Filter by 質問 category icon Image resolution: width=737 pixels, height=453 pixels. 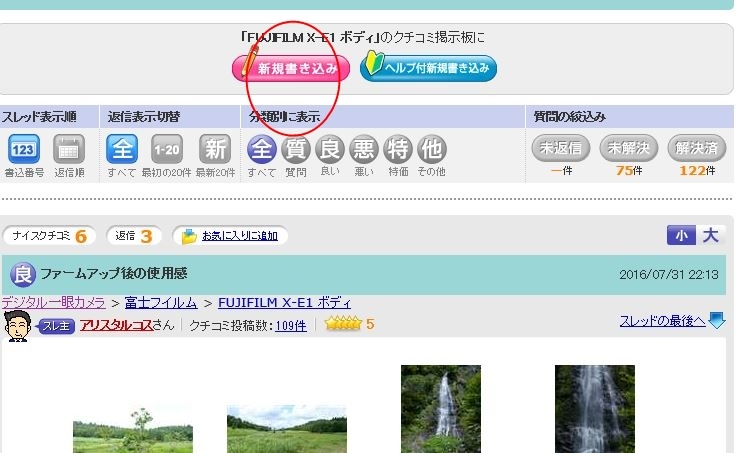pos(296,149)
